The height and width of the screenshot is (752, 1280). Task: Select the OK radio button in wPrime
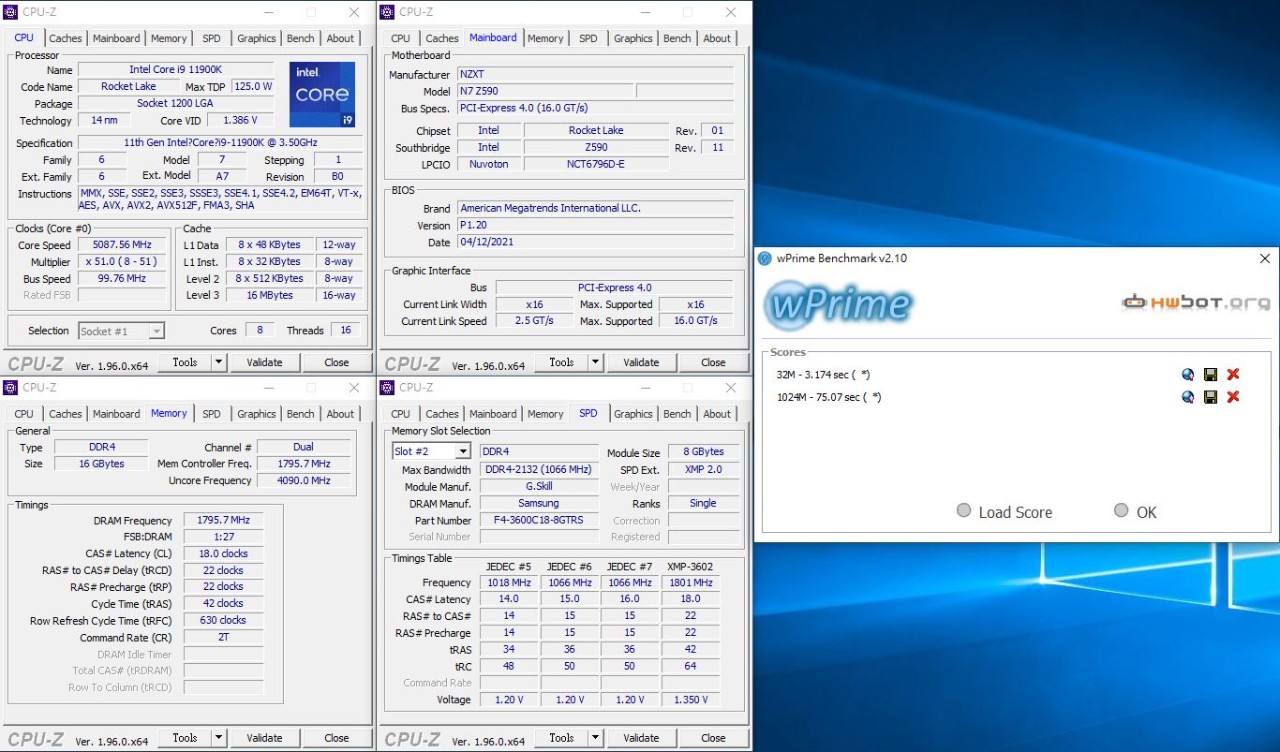tap(1122, 510)
